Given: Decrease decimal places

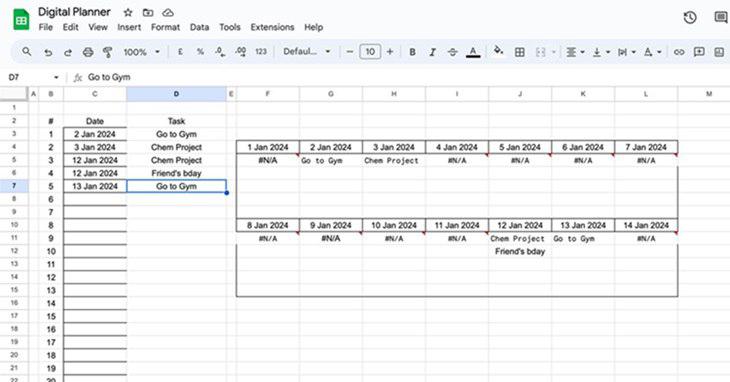Looking at the screenshot, I should 220,52.
